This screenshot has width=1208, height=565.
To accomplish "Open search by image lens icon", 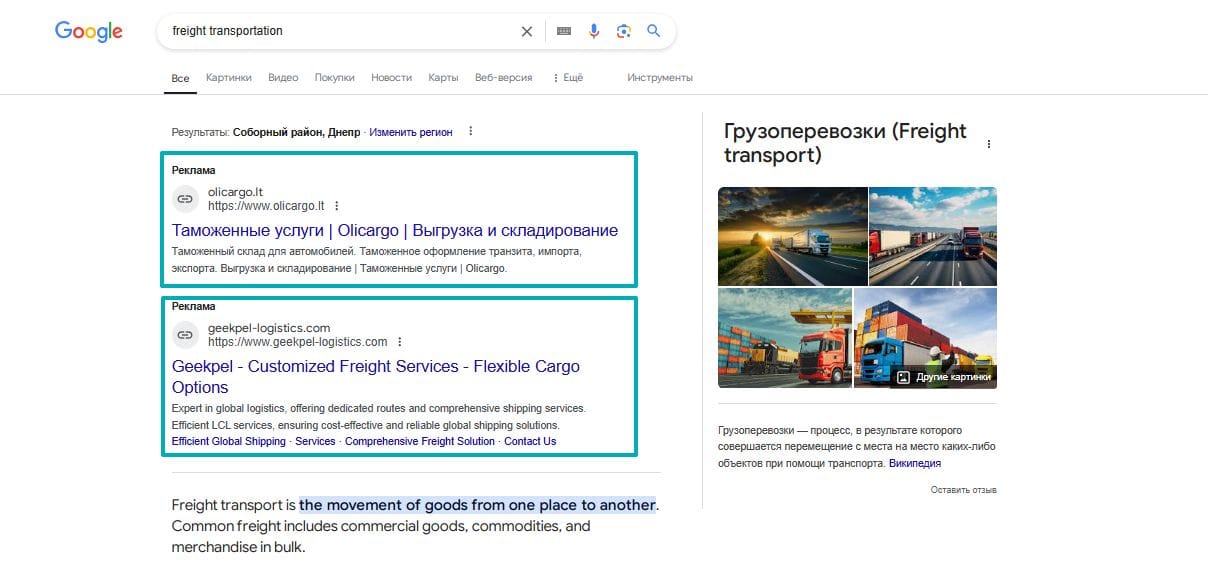I will click(624, 31).
